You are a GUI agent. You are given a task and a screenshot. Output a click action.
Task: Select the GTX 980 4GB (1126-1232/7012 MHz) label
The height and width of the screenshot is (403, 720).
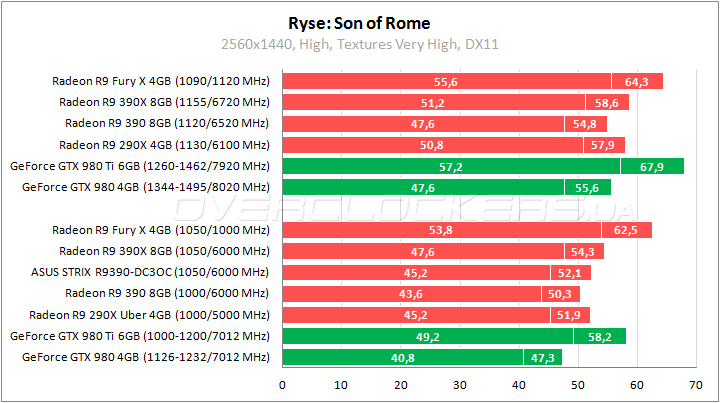pos(145,357)
